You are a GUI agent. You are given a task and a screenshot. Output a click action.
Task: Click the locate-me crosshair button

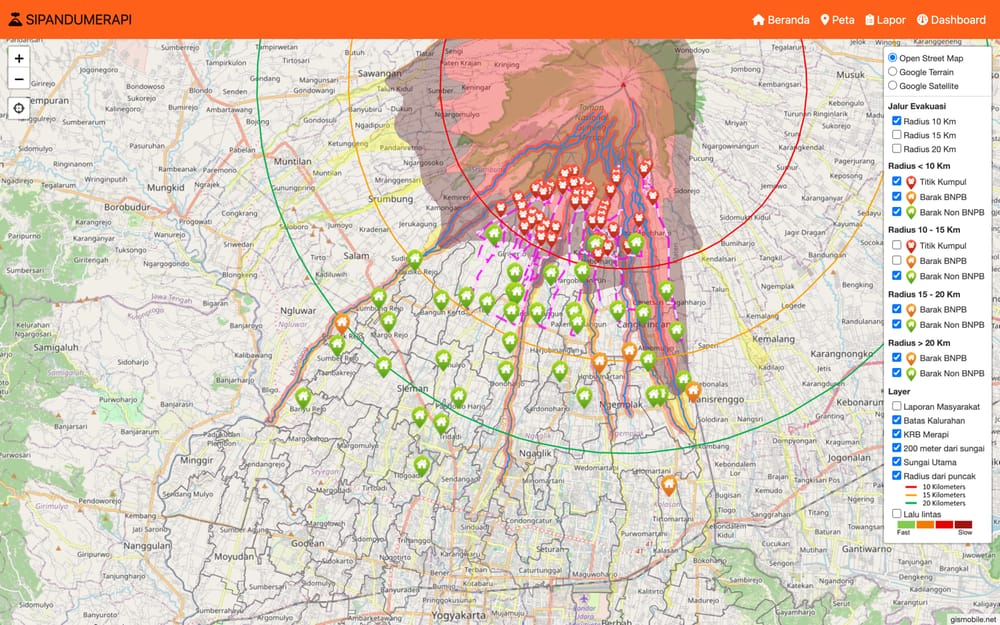point(19,108)
